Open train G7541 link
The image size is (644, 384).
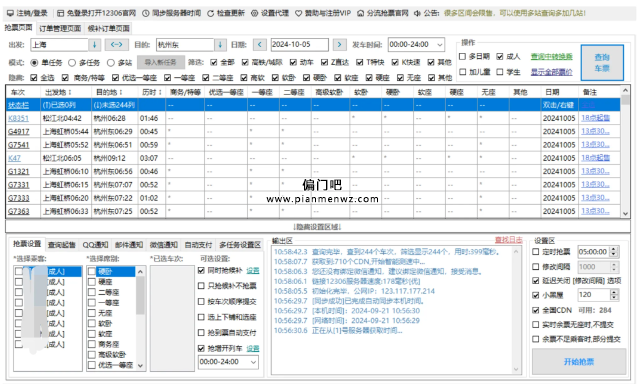[18, 145]
